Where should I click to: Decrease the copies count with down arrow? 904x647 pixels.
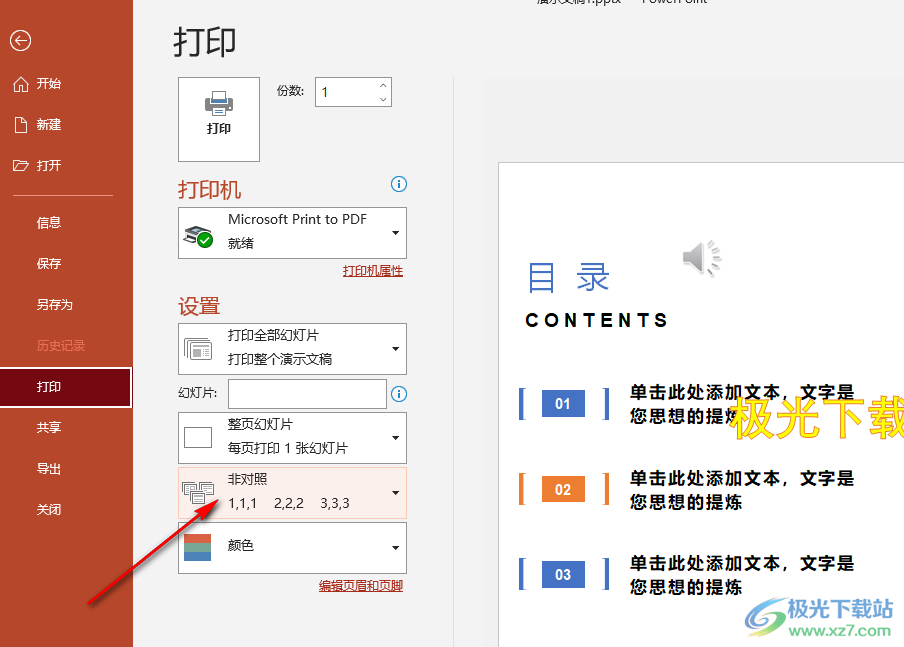383,99
